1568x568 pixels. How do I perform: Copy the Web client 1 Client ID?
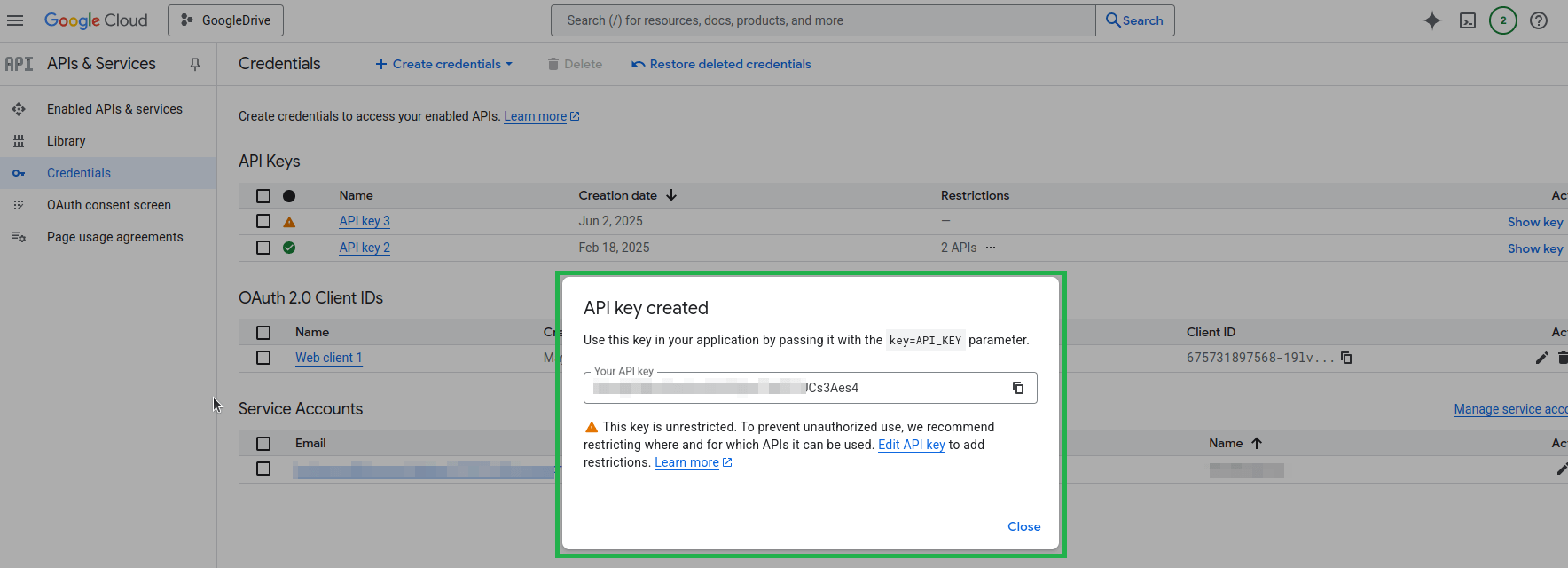tap(1346, 358)
